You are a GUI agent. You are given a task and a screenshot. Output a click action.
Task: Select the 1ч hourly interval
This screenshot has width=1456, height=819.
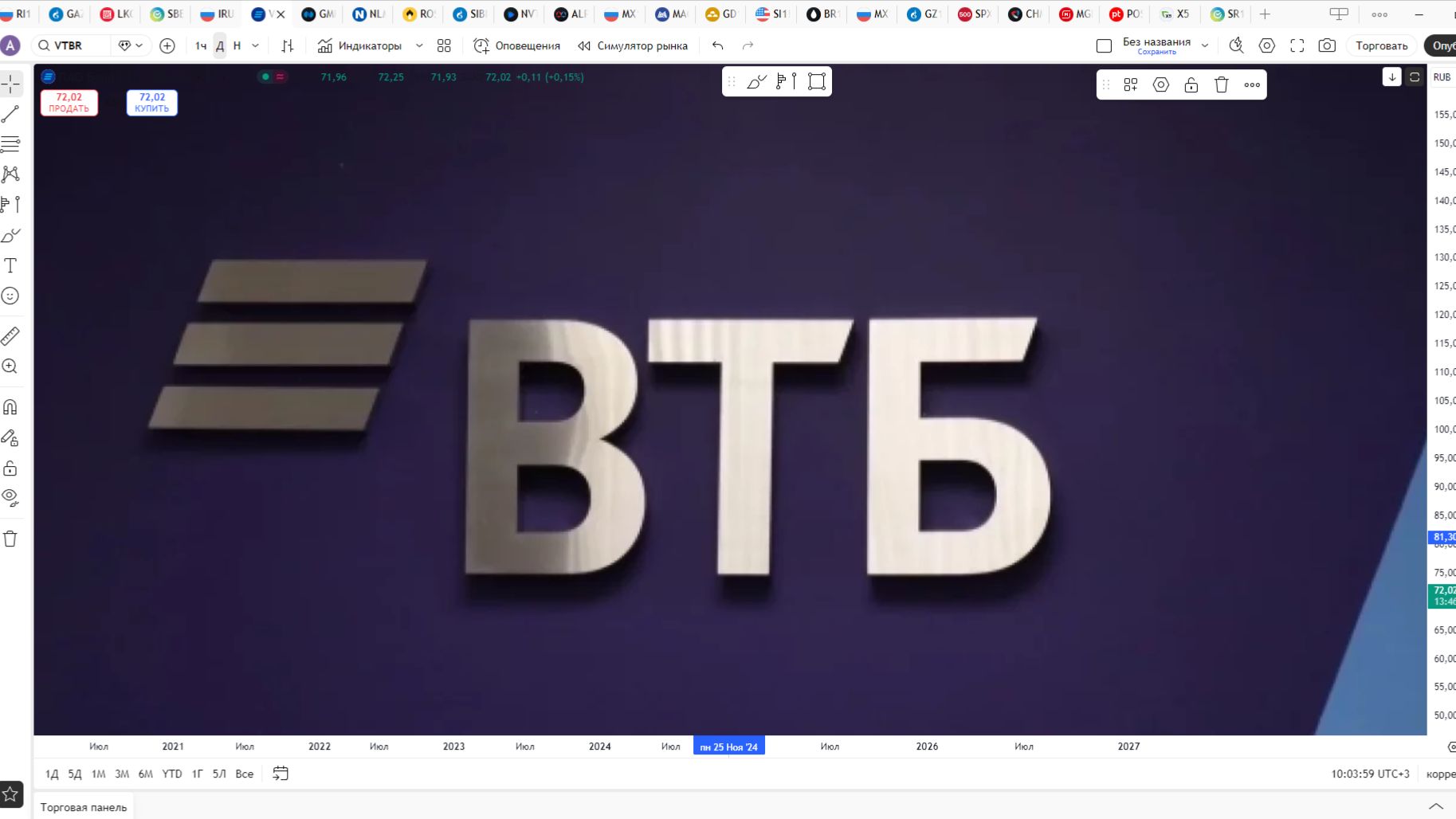pyautogui.click(x=201, y=45)
